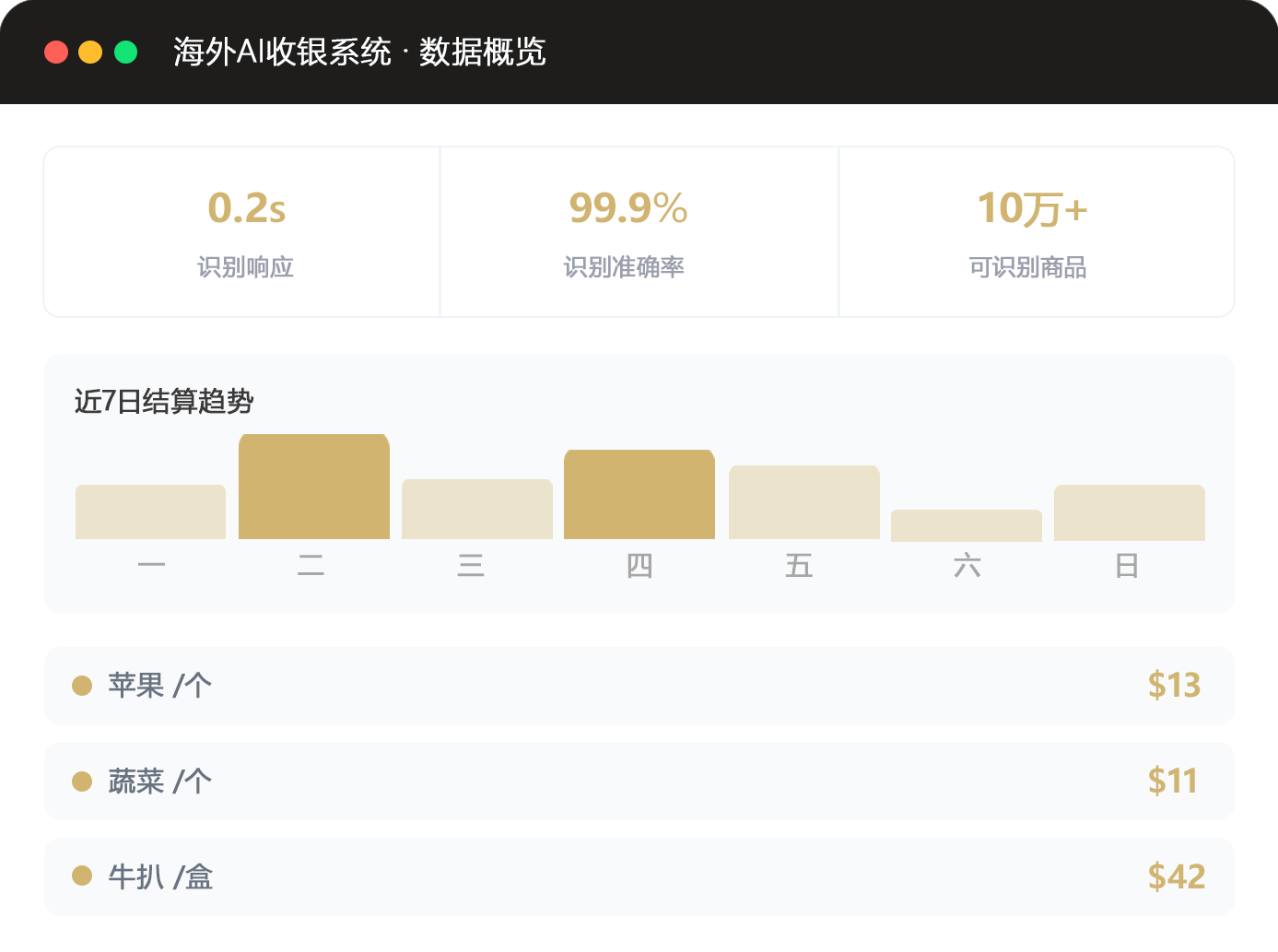
Task: Click the gold dot beside 牛扒
Action: (82, 876)
